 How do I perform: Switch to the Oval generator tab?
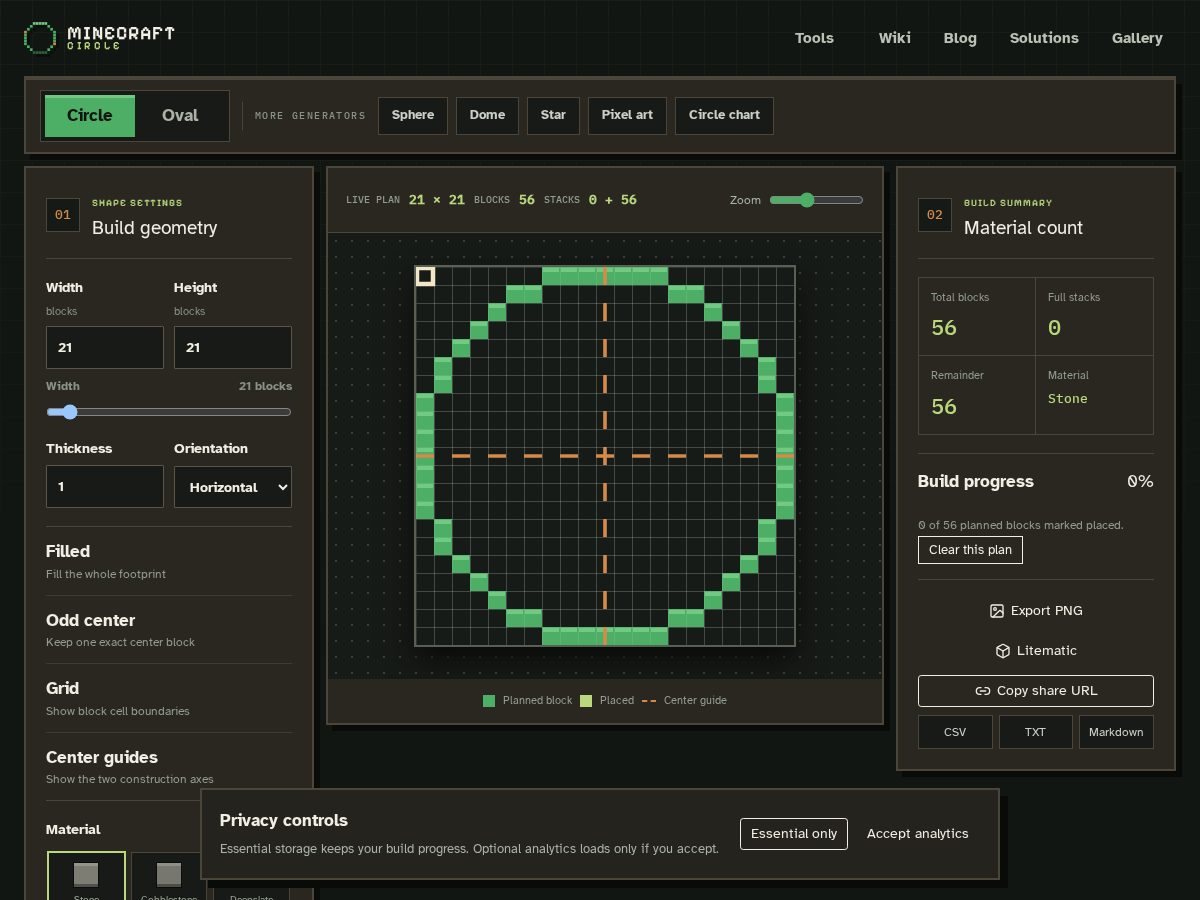(x=180, y=115)
